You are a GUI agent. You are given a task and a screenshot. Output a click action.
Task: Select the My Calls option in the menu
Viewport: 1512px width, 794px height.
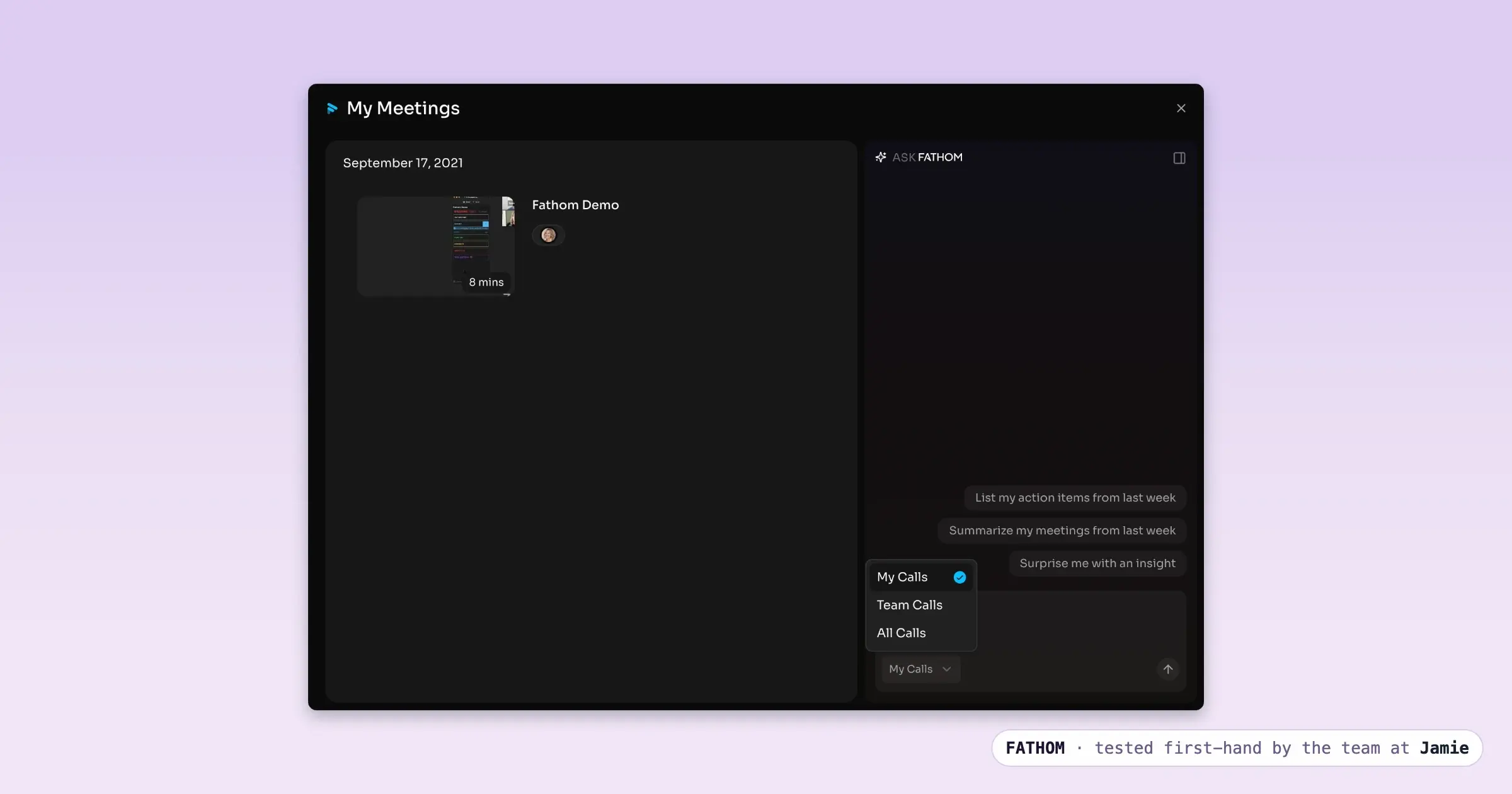coord(921,577)
